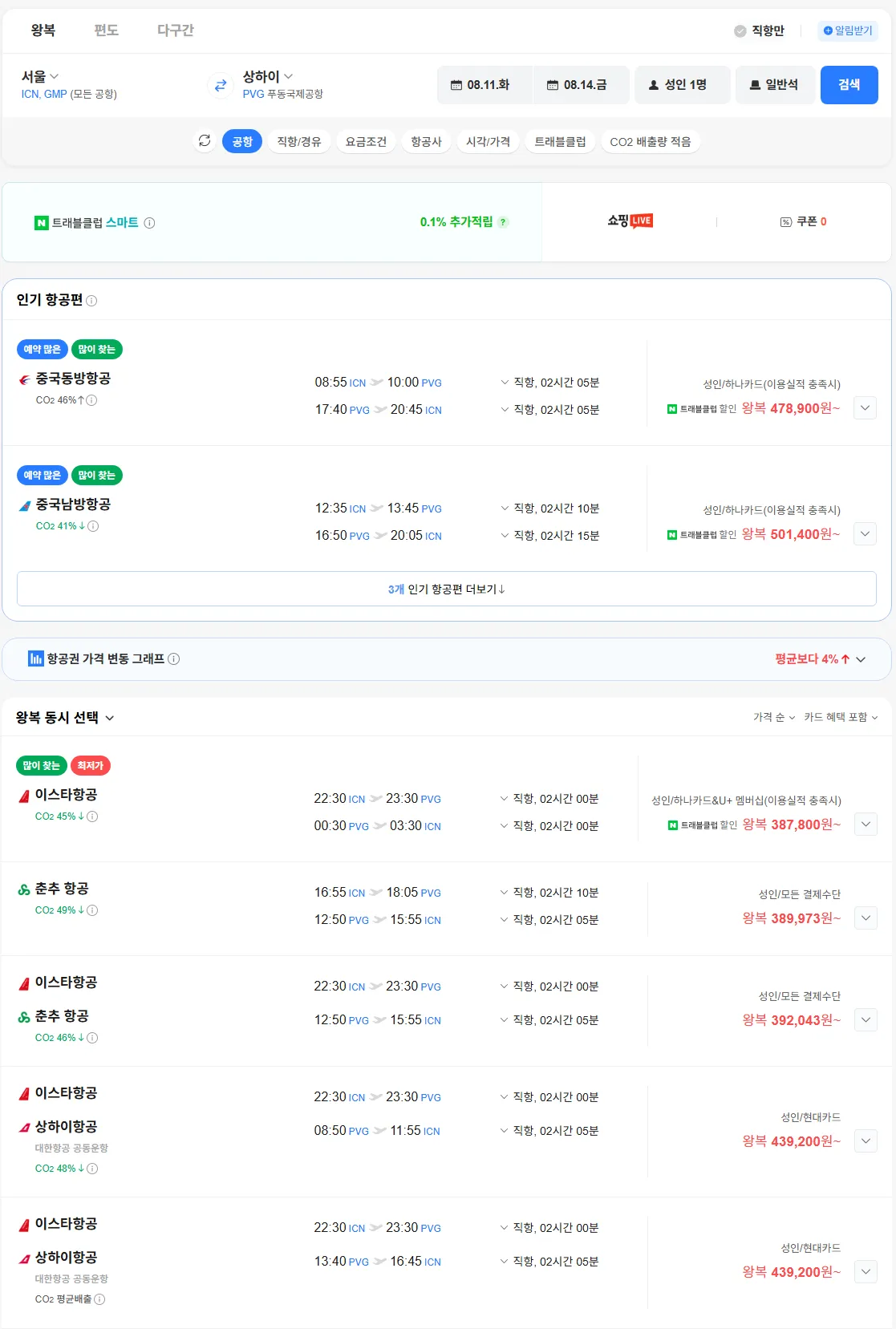Screen dimensions: 896x1329
Task: Click 인기 항공편 더보기 button
Action: [x=446, y=589]
